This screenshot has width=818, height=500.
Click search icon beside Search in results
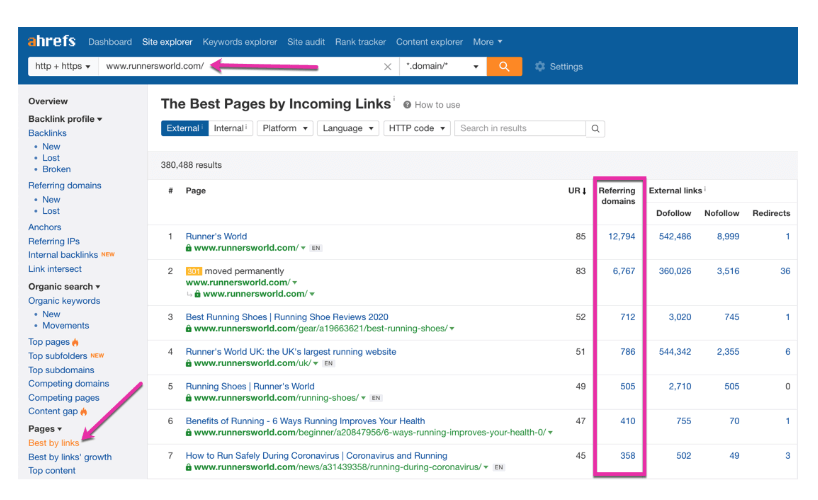(595, 129)
